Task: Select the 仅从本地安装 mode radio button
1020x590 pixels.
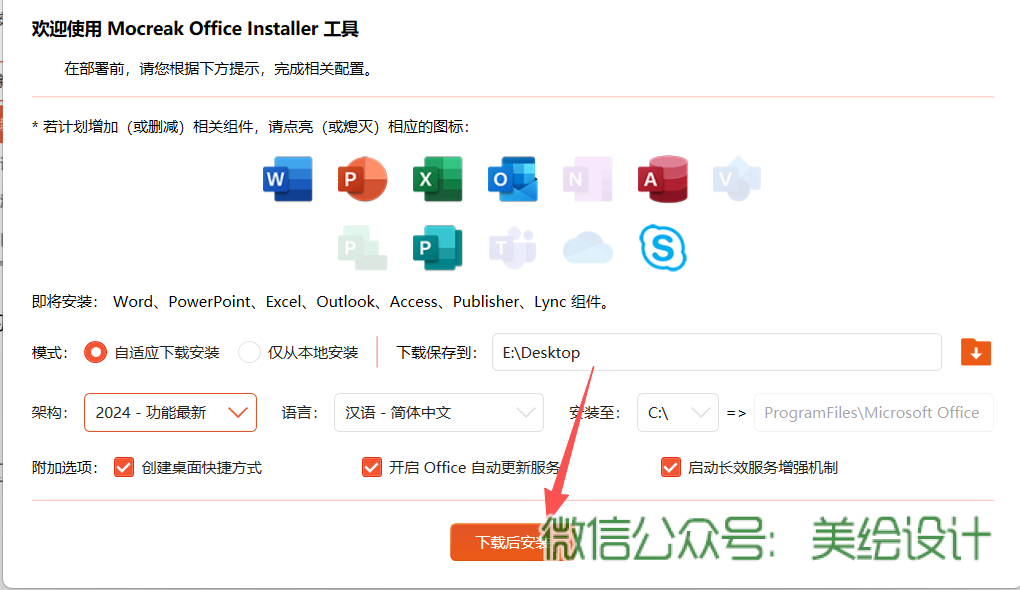Action: coord(249,352)
